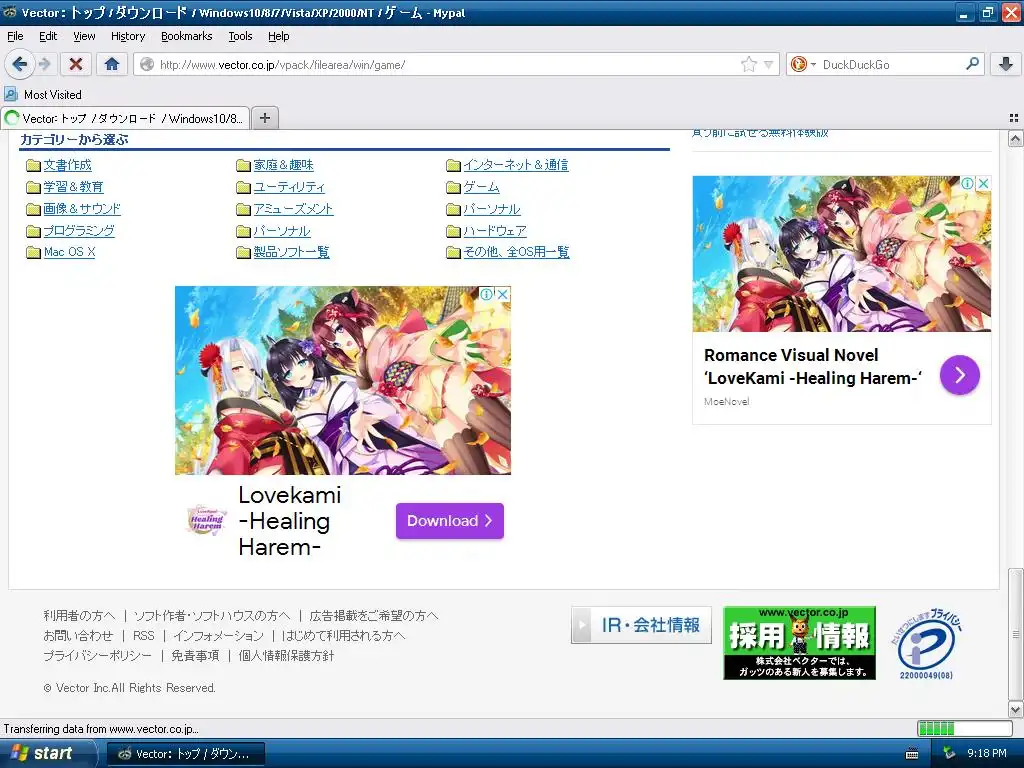Click the folder icon beside ゲーム
Screen dimensions: 1024x768
point(453,187)
